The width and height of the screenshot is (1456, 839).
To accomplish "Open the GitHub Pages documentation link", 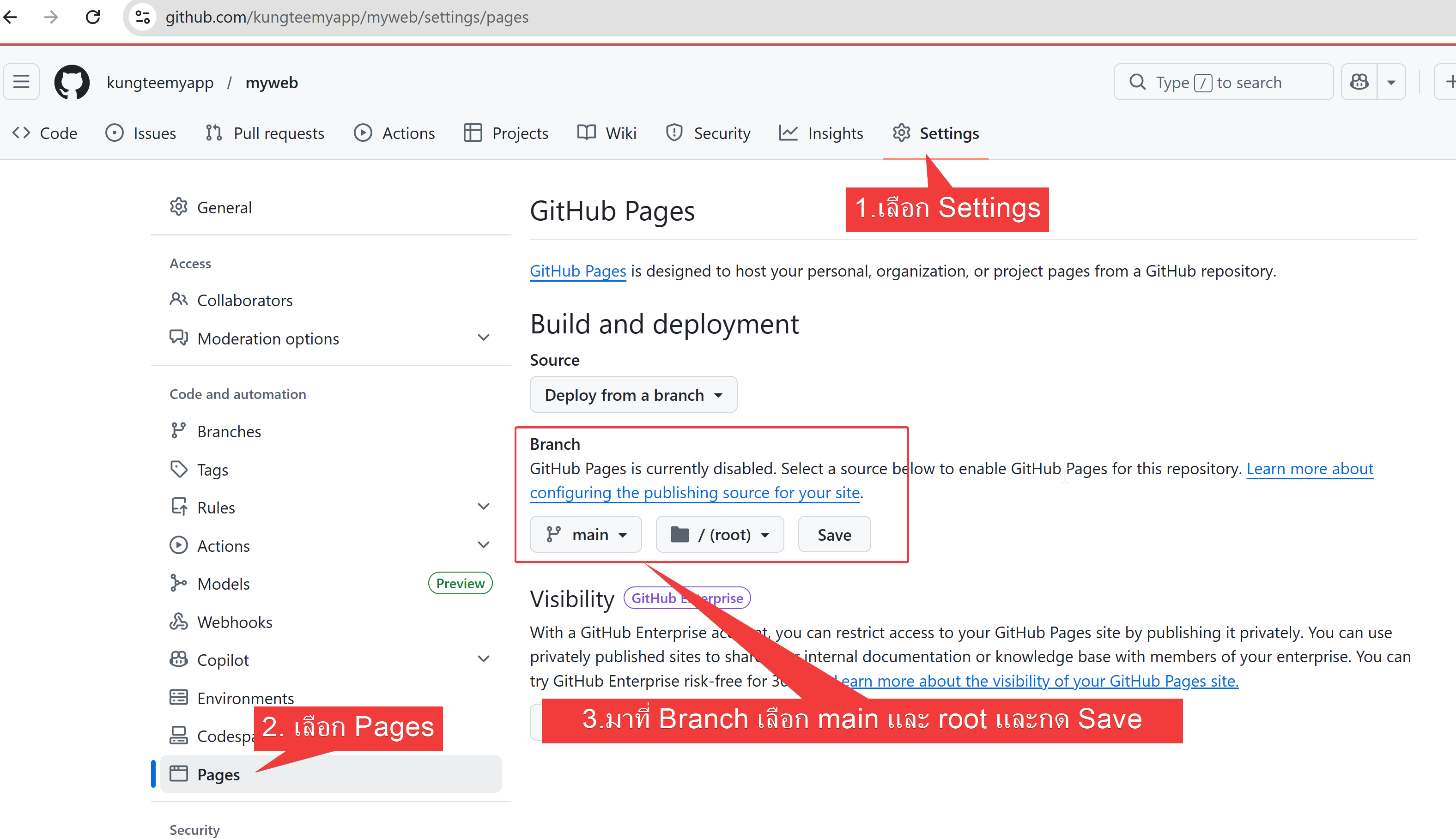I will pyautogui.click(x=577, y=271).
